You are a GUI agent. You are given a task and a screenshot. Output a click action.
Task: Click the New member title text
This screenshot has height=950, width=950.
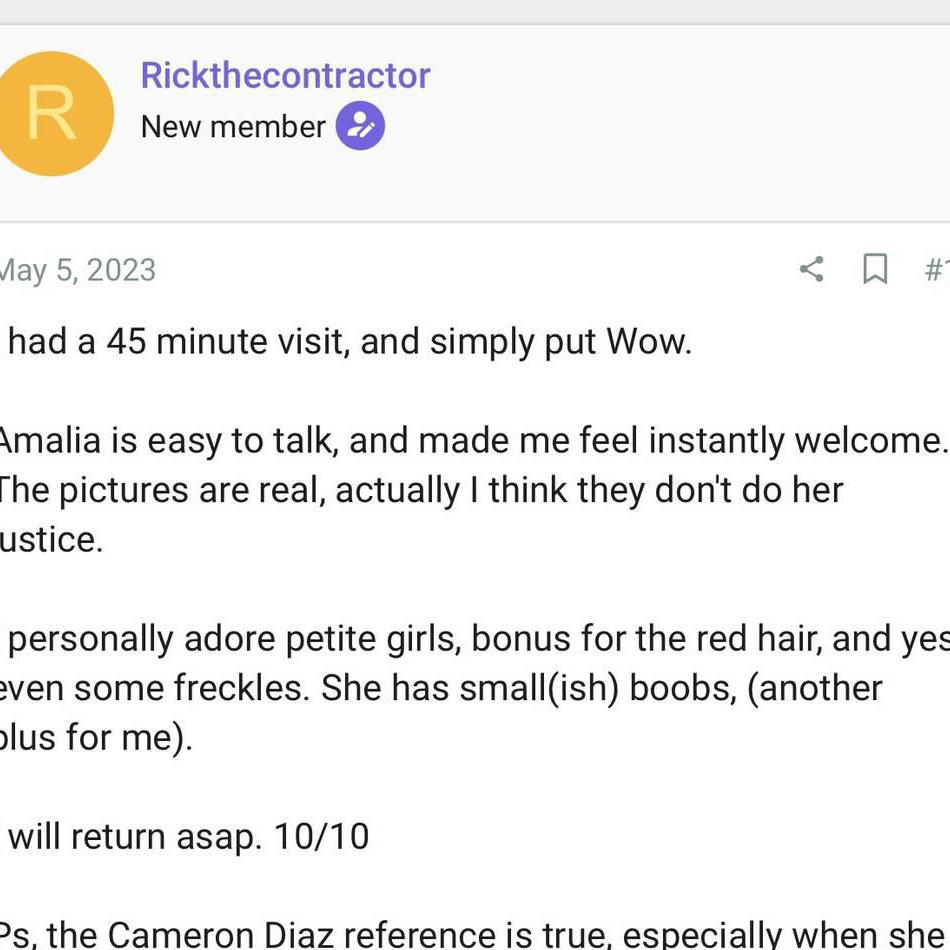point(233,127)
